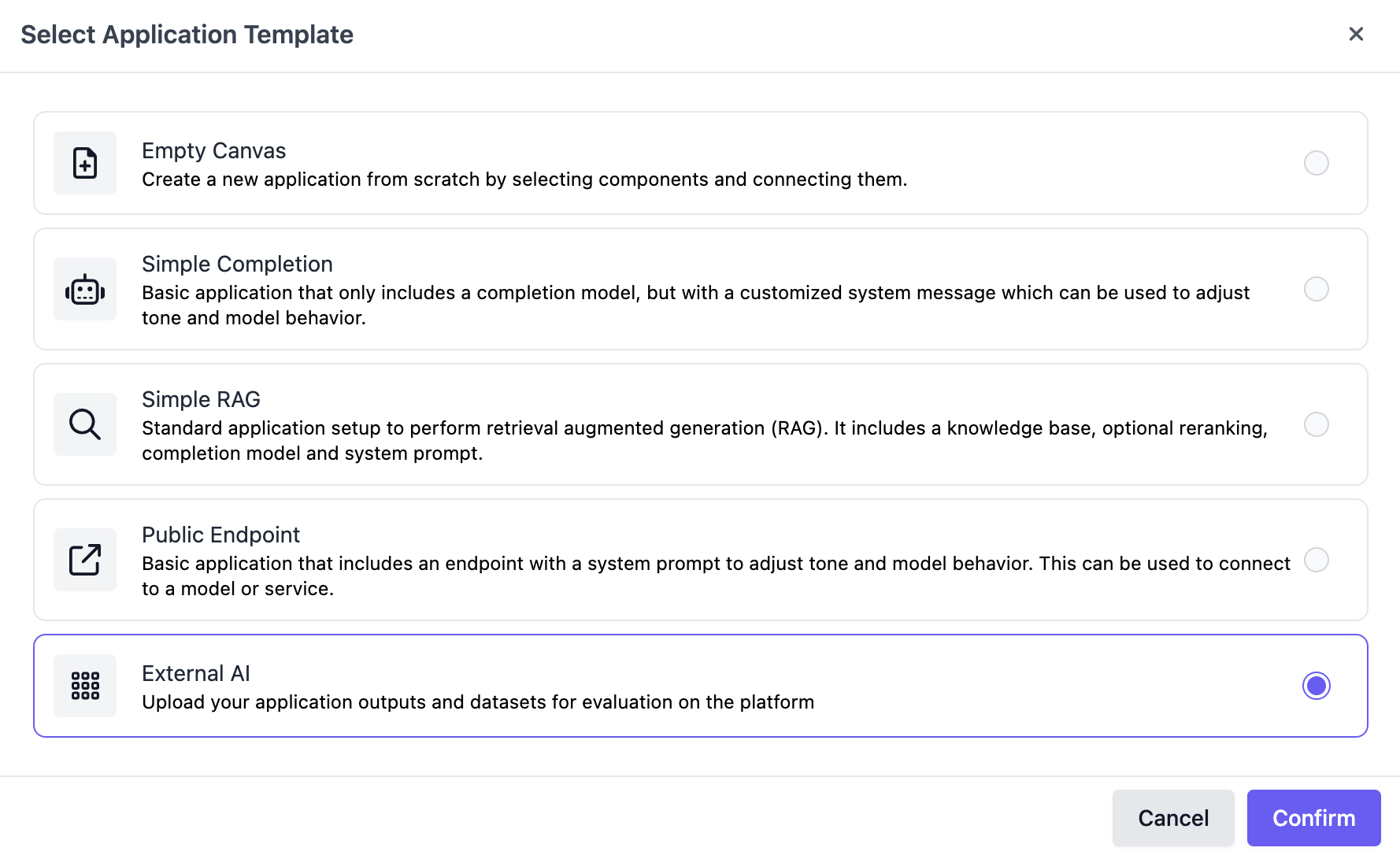The width and height of the screenshot is (1400, 855).
Task: Click the External AI title text
Action: pyautogui.click(x=196, y=673)
